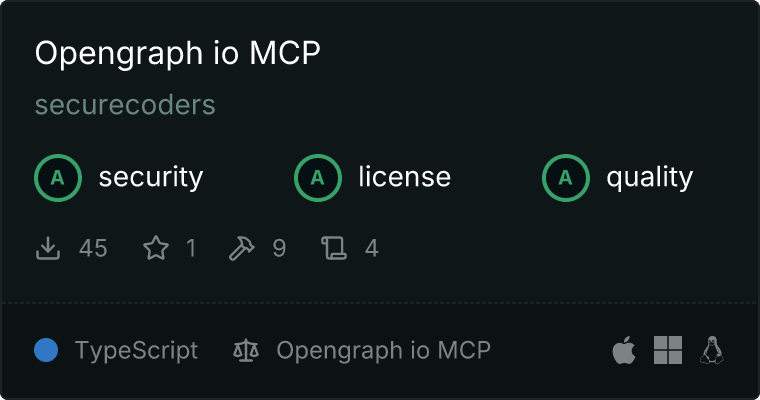Open the Opengraph io MCP title
The image size is (760, 400).
coord(177,53)
